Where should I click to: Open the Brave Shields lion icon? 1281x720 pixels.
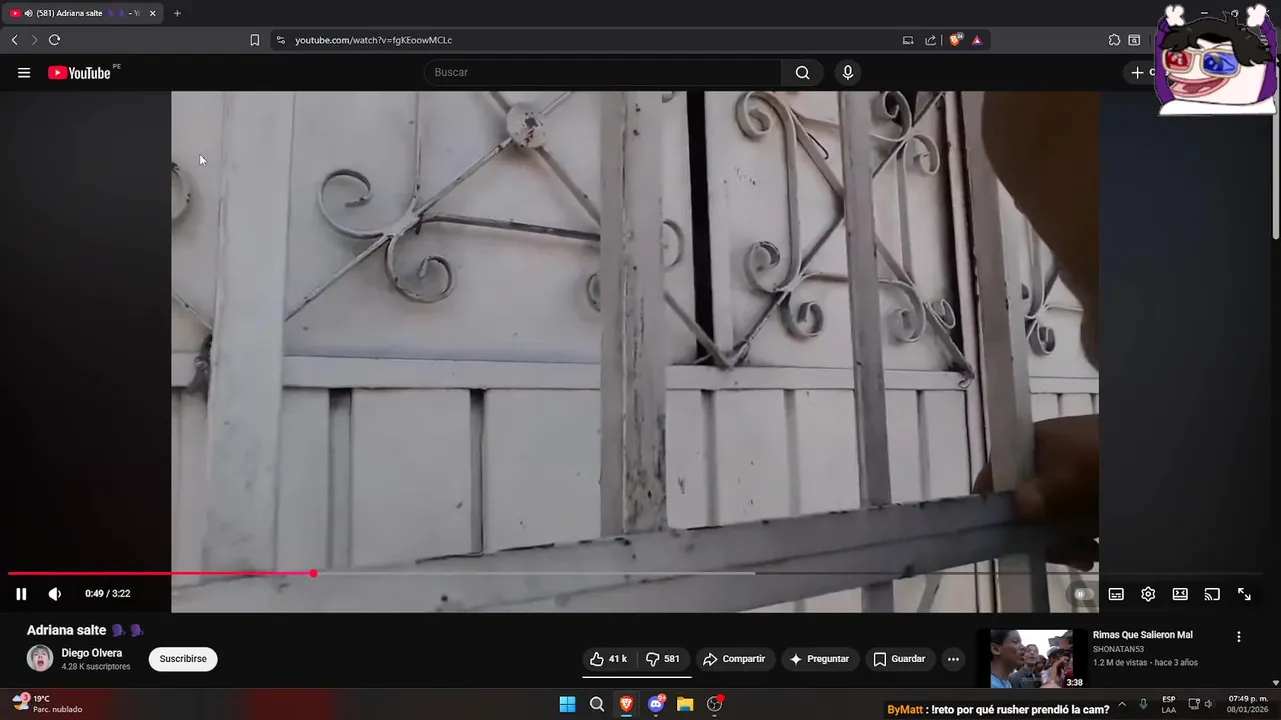click(956, 40)
